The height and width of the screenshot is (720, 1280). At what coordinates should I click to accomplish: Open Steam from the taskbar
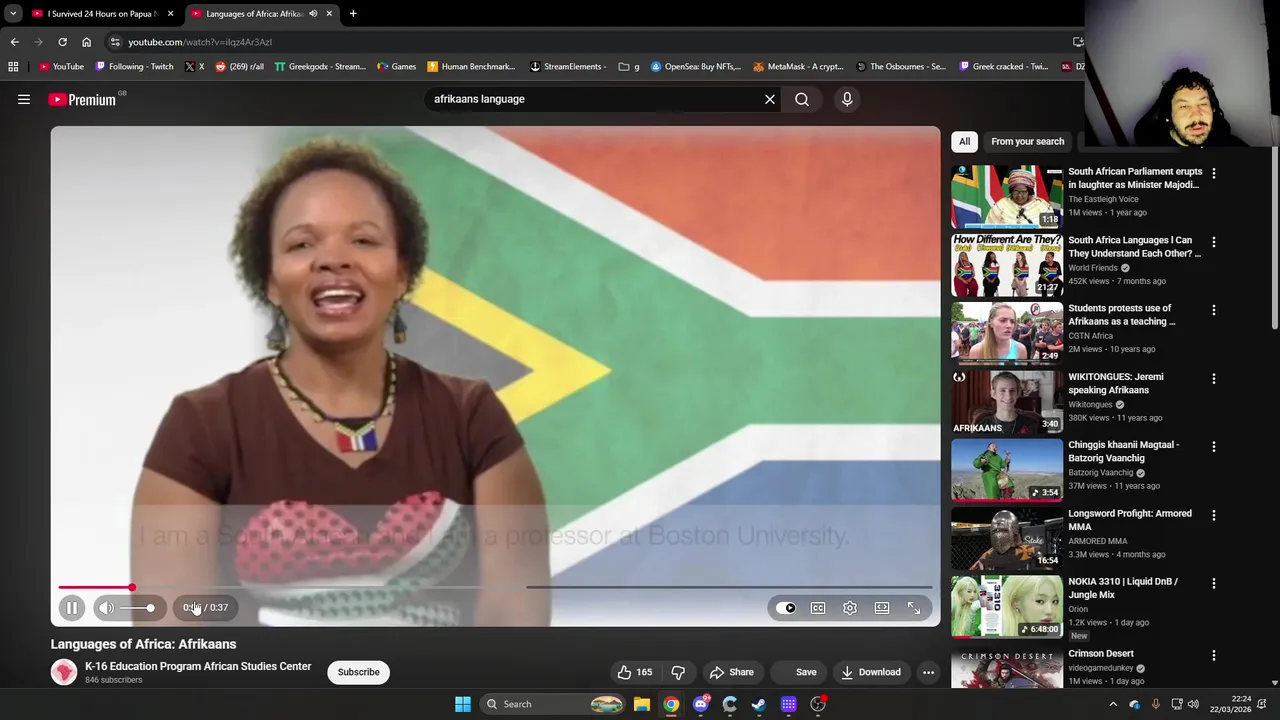[x=759, y=704]
